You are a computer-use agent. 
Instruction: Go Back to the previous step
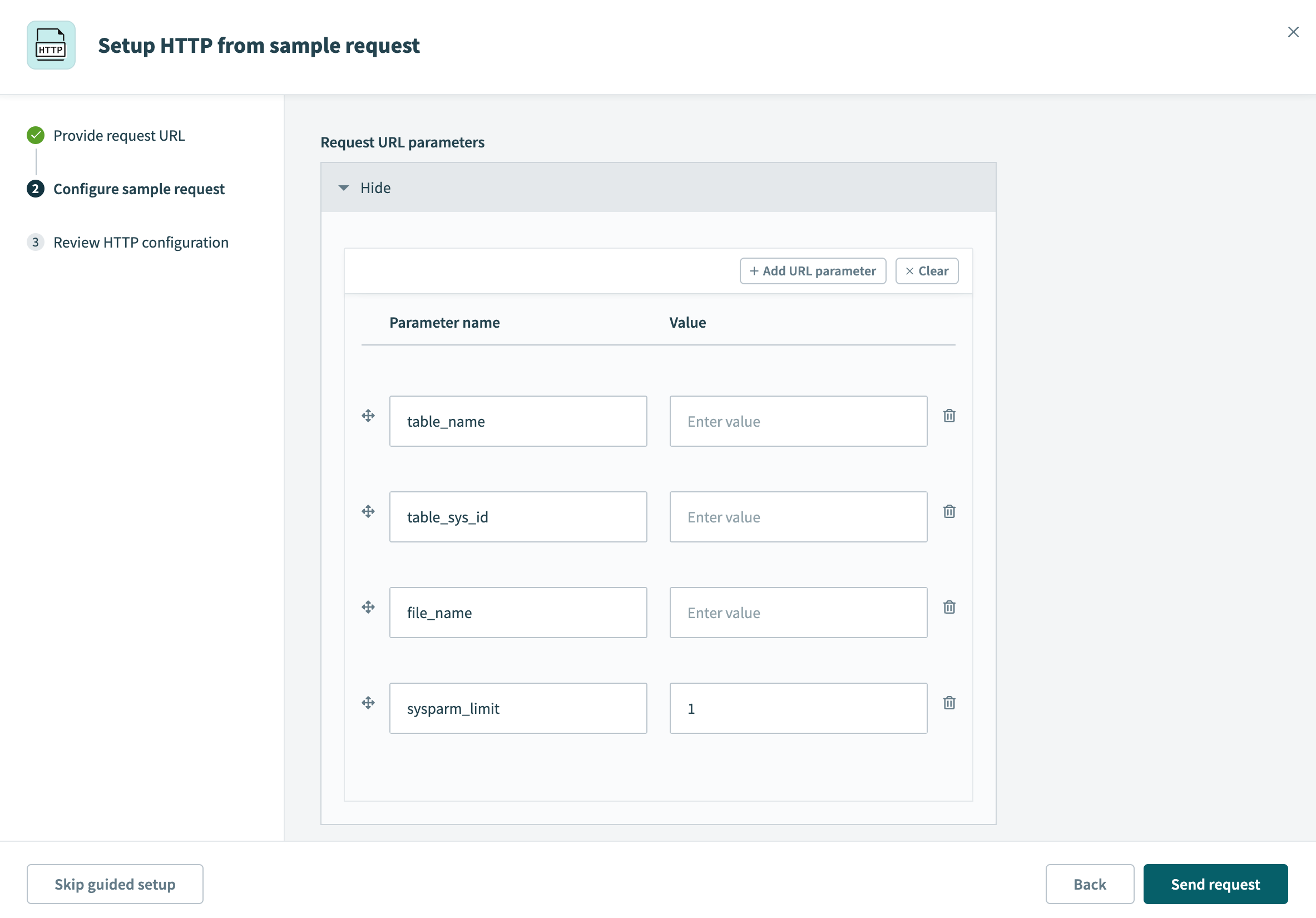[1090, 884]
